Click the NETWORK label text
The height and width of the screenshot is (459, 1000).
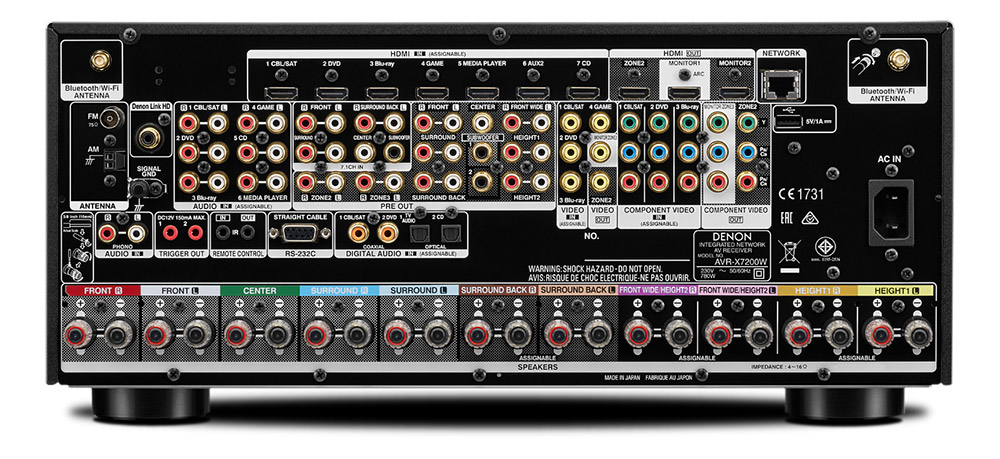tap(781, 54)
